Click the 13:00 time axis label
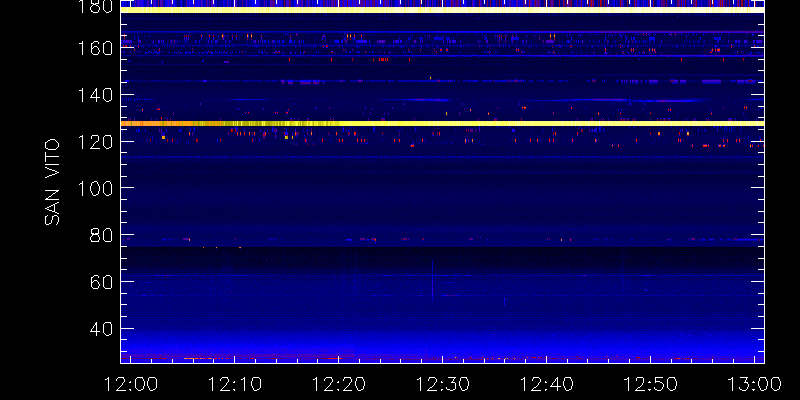 click(x=755, y=384)
